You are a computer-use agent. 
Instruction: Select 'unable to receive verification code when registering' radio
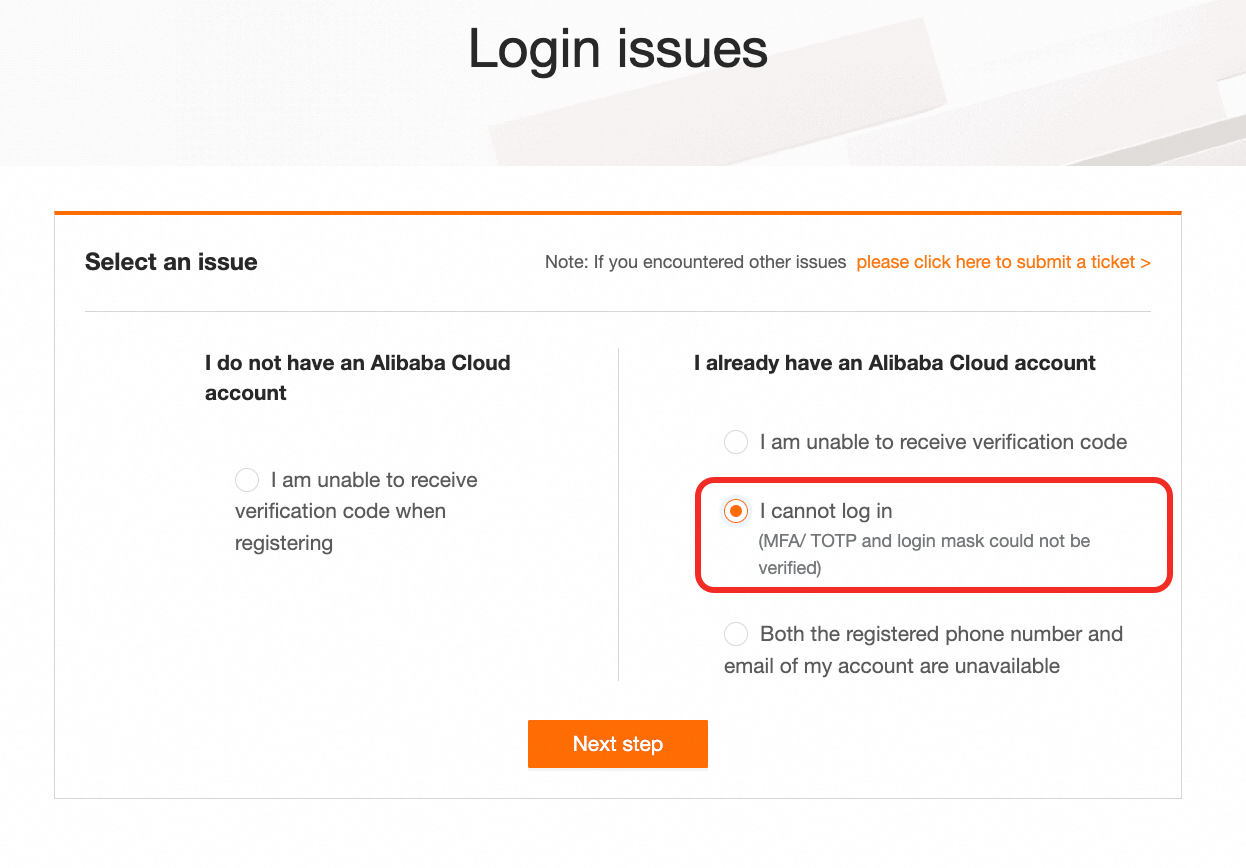247,480
